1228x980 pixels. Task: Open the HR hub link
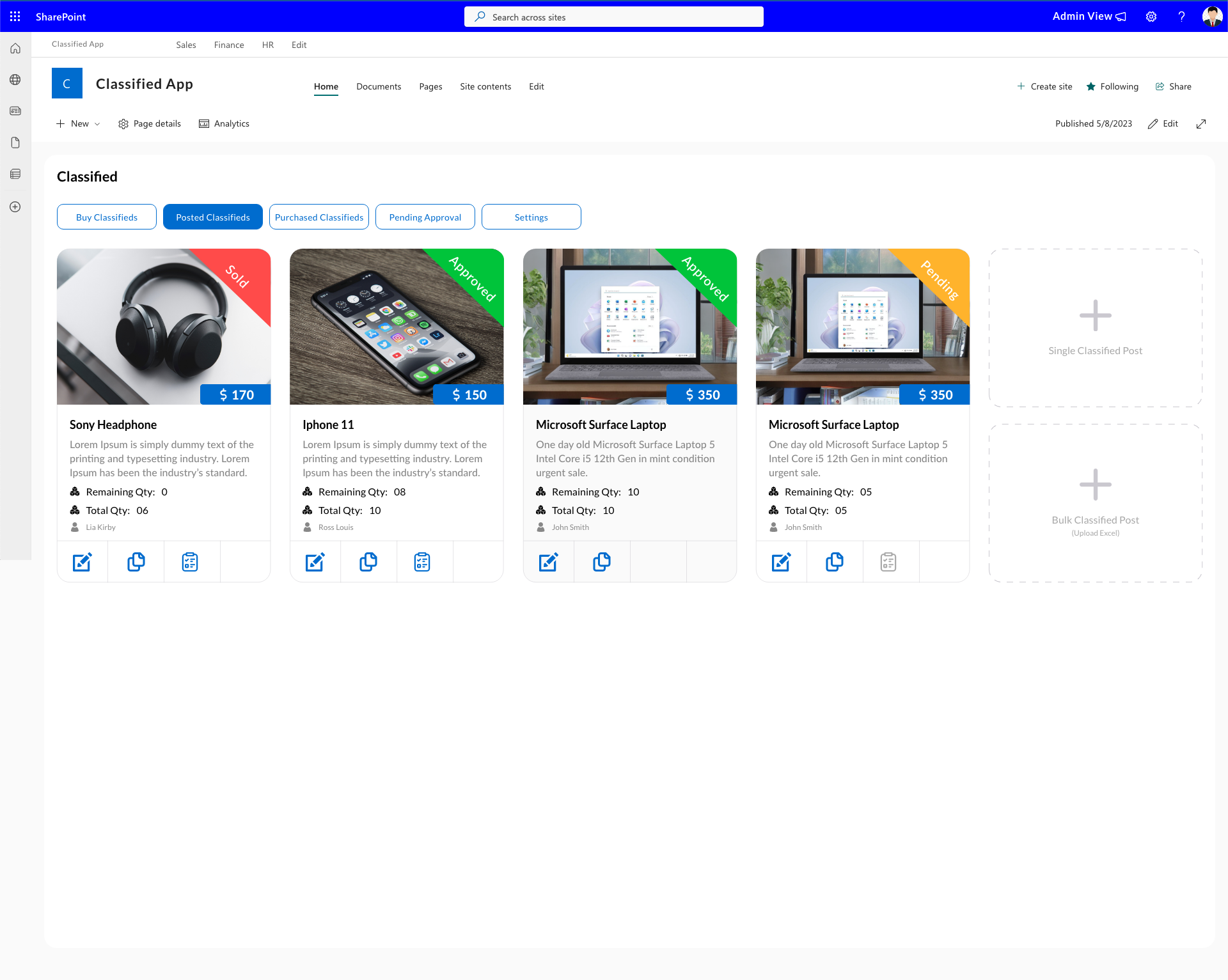(268, 45)
